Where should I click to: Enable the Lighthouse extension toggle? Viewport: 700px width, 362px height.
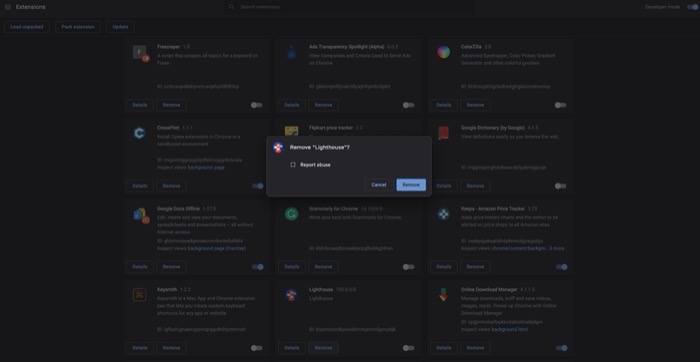(408, 348)
